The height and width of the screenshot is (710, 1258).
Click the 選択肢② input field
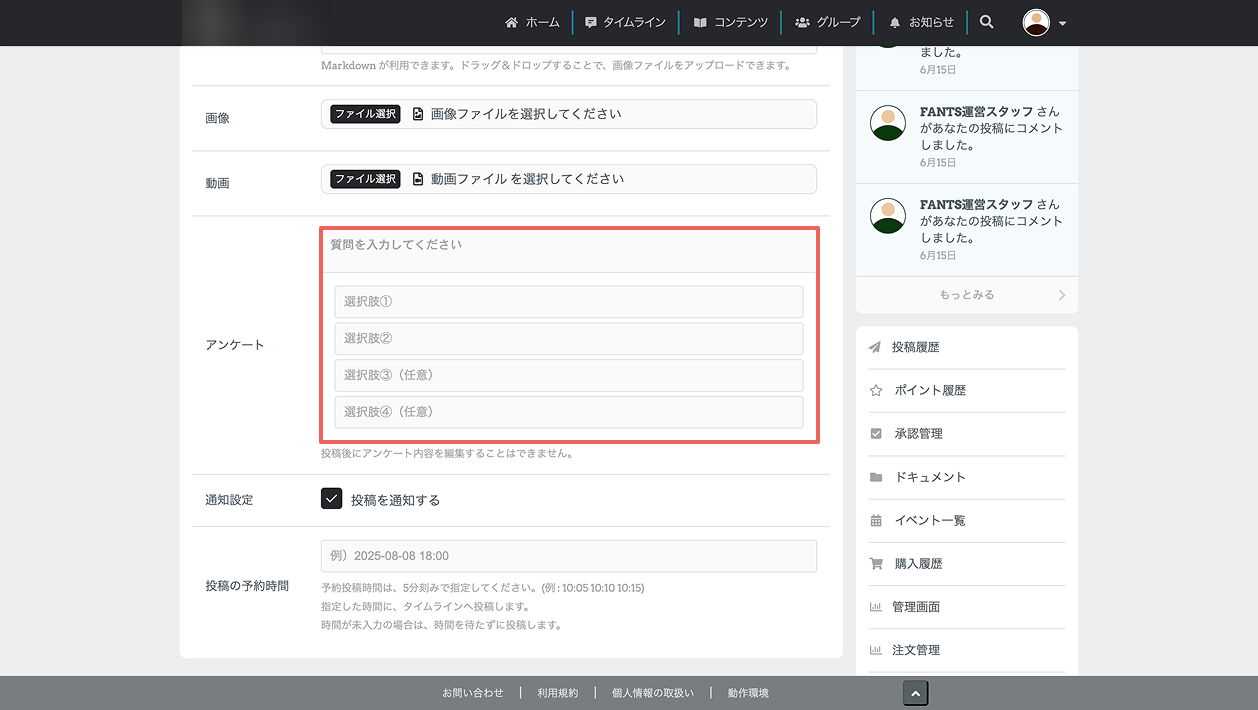pos(569,338)
